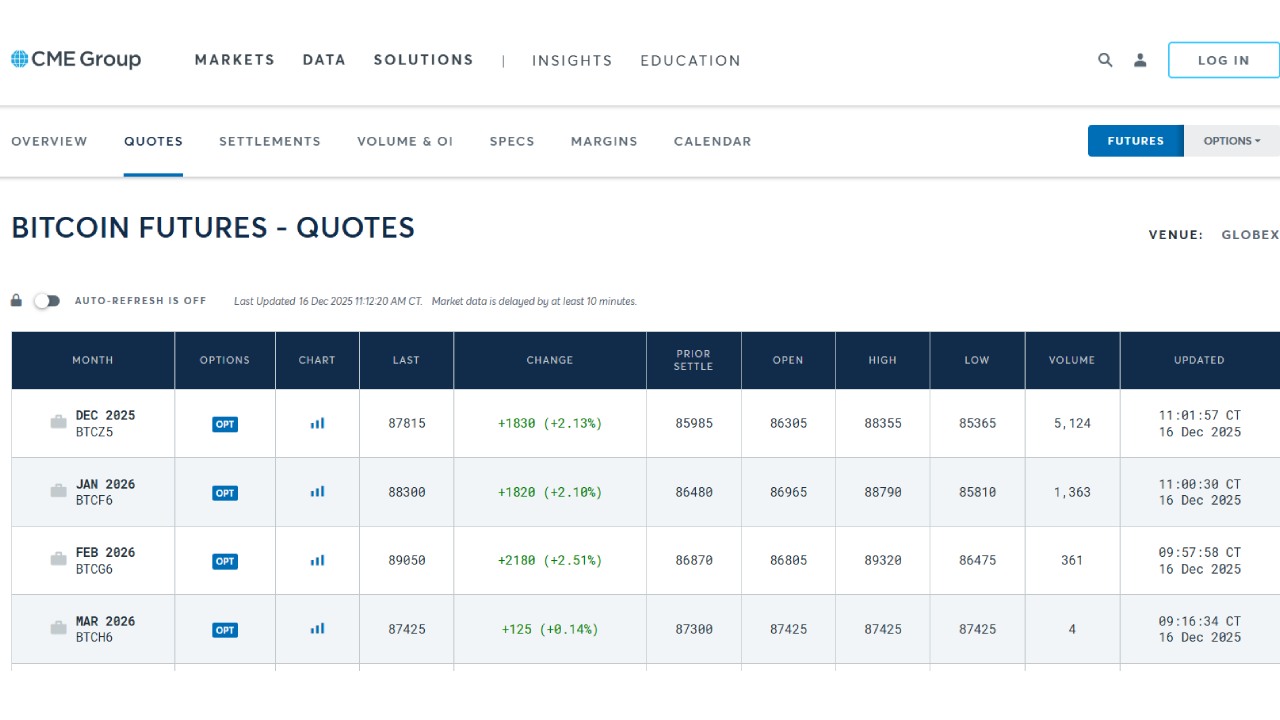1280x720 pixels.
Task: Open the INSIGHTS menu
Action: 572,60
